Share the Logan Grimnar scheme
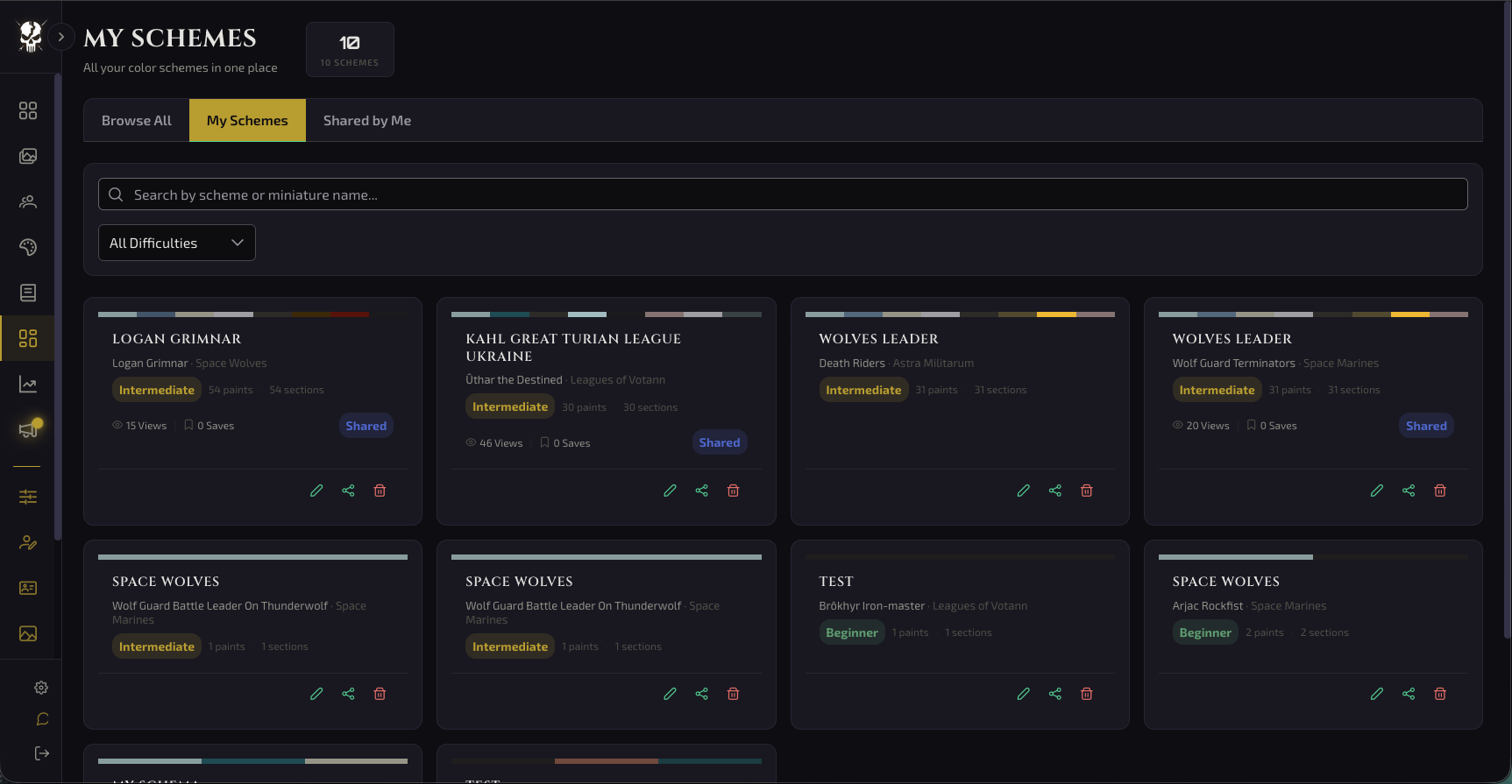Screen dimensions: 1512x784 tap(348, 491)
